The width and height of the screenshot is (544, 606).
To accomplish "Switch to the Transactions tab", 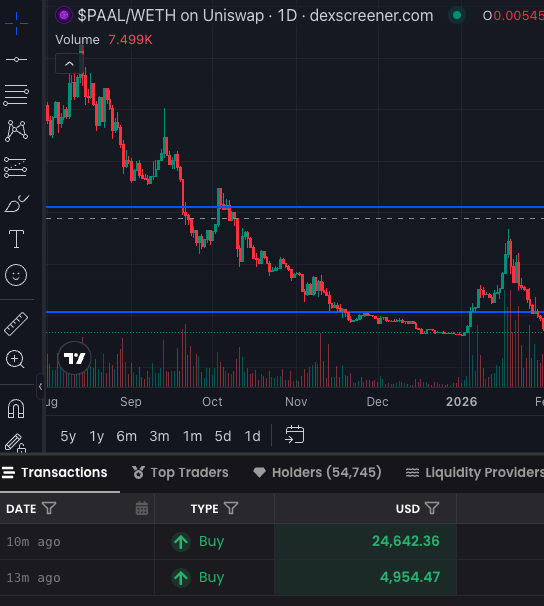I will pyautogui.click(x=55, y=472).
